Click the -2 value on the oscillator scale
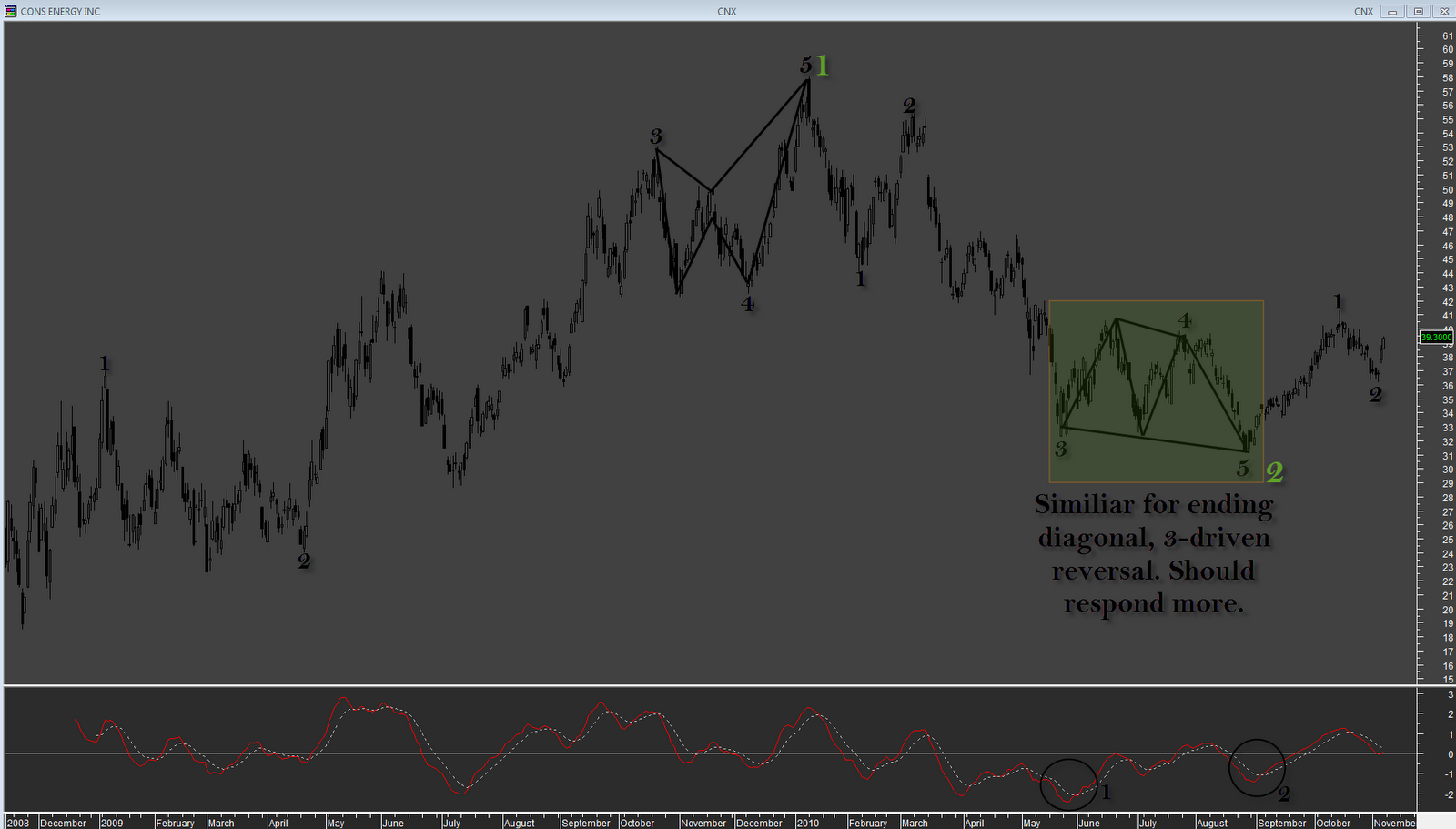 pos(1449,794)
